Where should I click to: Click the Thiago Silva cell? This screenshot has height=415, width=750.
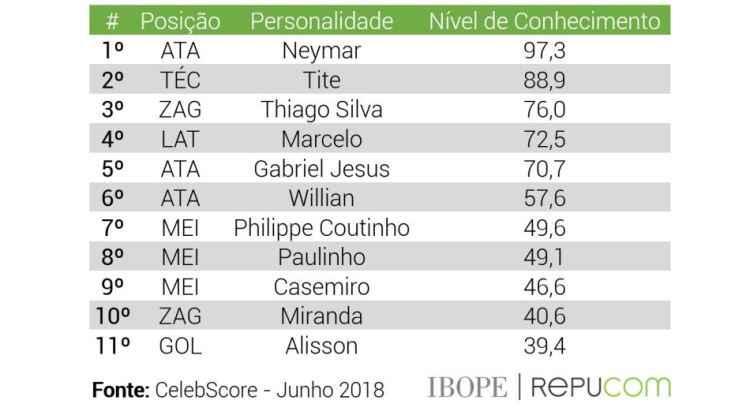pyautogui.click(x=321, y=110)
